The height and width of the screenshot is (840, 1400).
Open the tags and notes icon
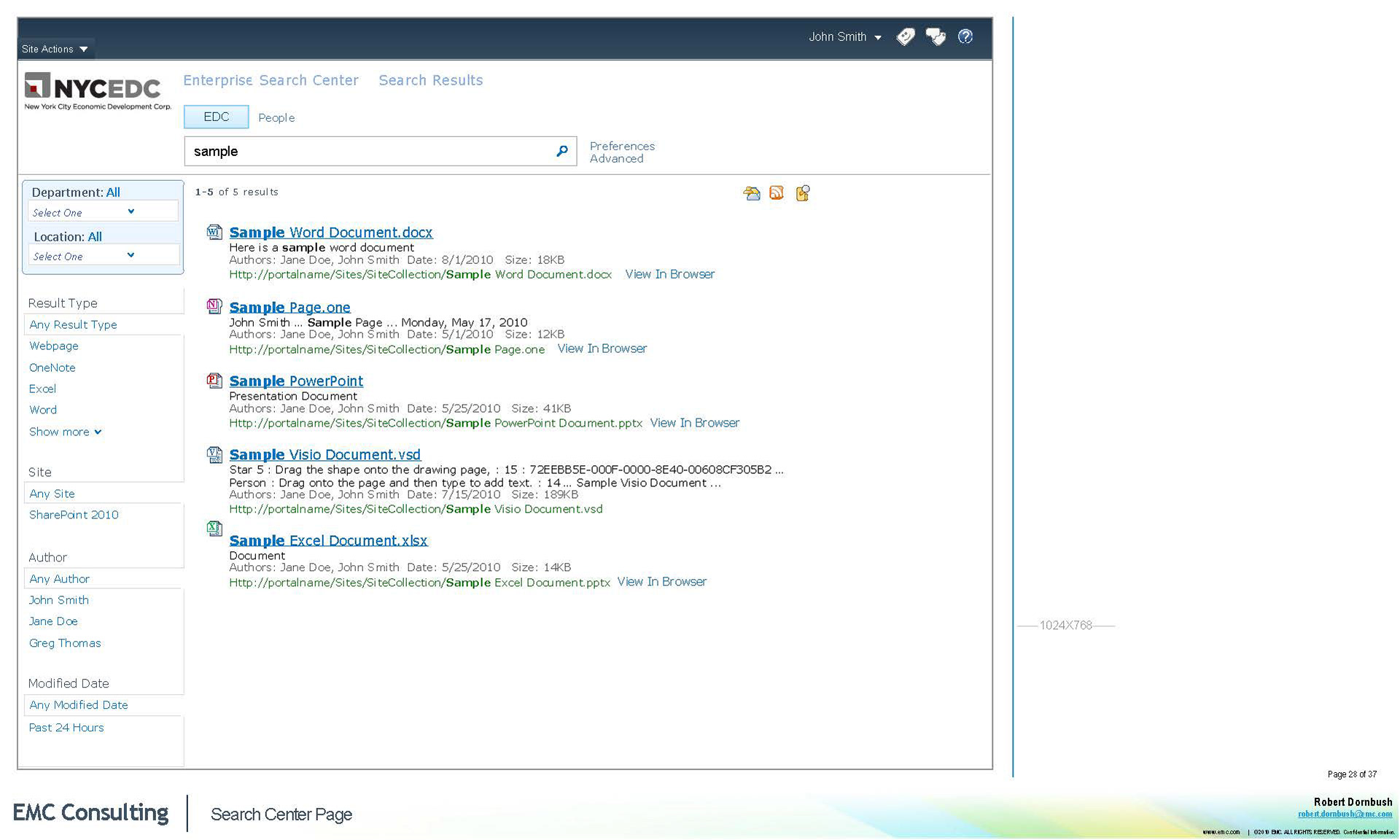tap(906, 36)
